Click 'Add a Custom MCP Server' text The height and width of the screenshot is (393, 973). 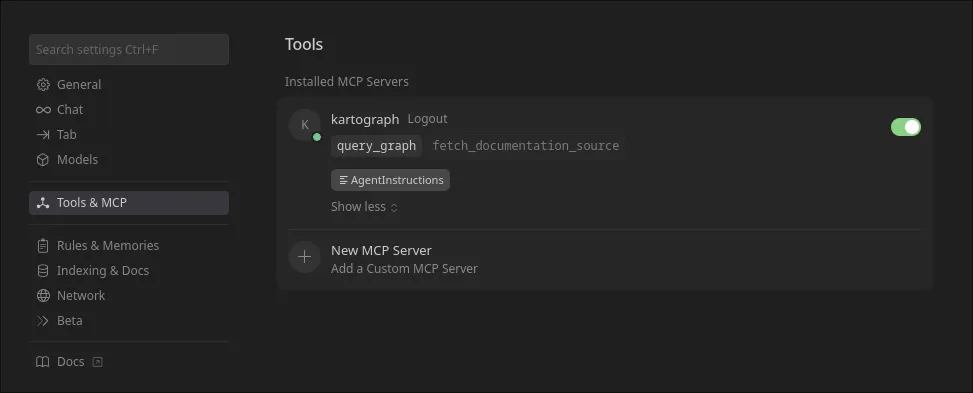404,269
